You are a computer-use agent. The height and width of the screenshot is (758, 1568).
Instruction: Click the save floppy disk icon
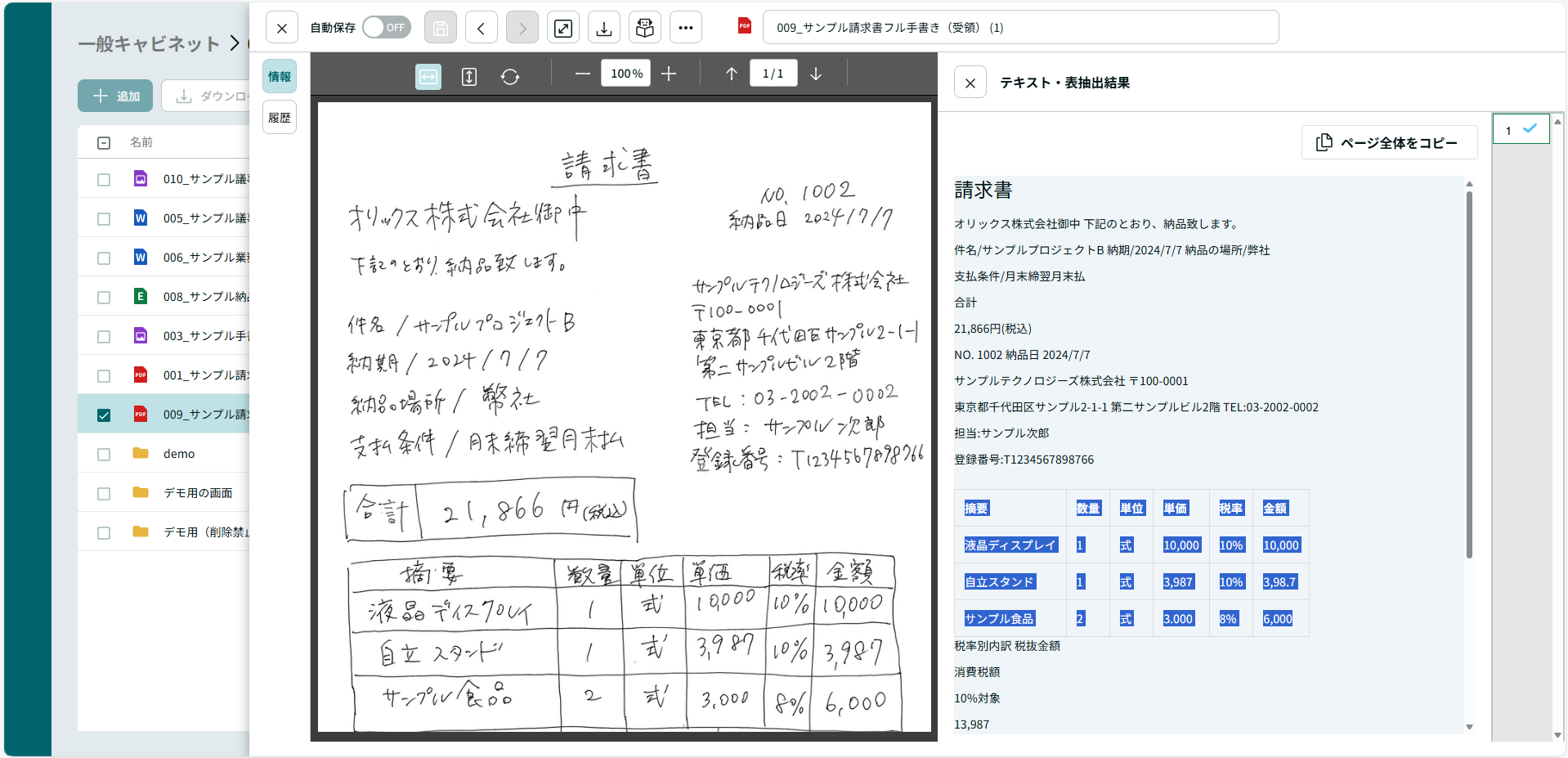point(441,28)
